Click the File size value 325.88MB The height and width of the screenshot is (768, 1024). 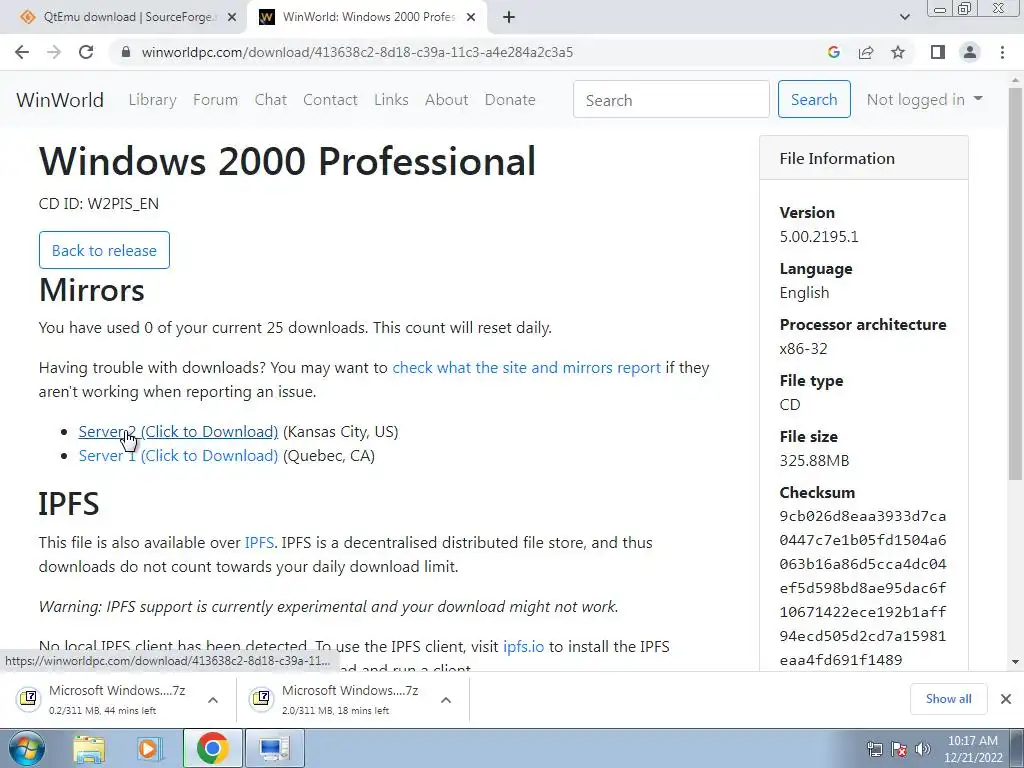[x=814, y=460]
